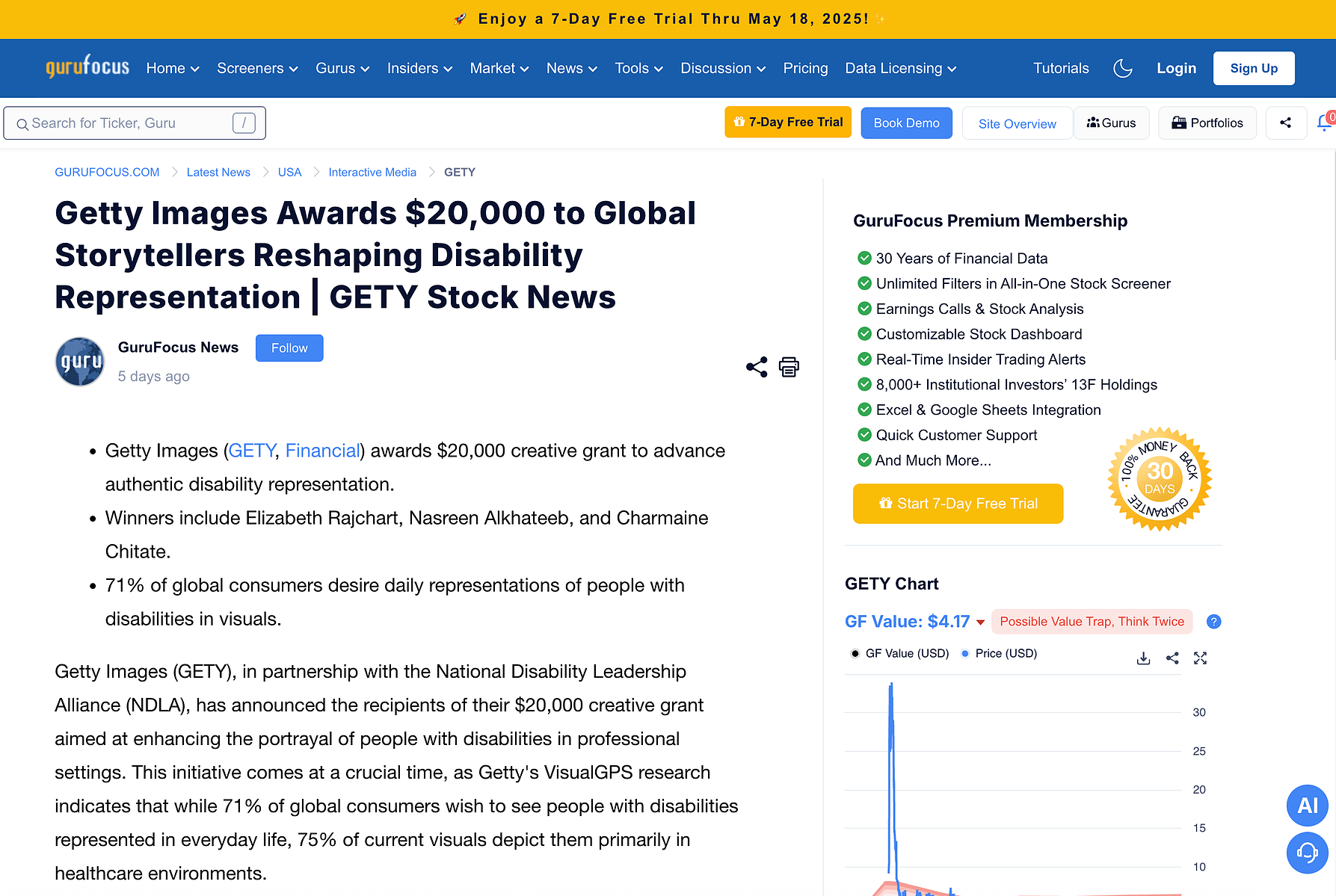The width and height of the screenshot is (1336, 896).
Task: Expand the Market menu
Action: [499, 68]
